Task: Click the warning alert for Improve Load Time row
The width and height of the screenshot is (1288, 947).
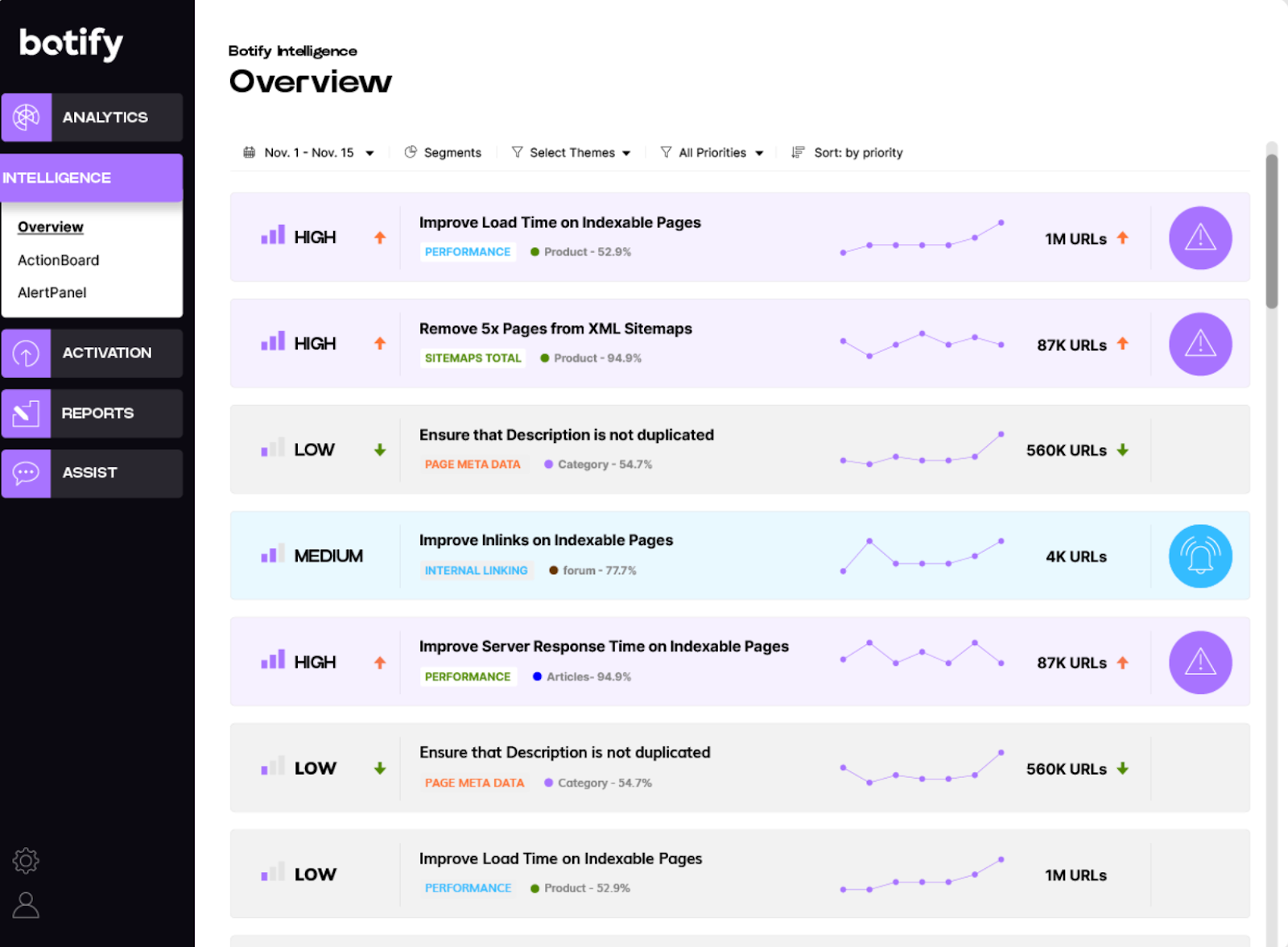Action: click(x=1199, y=238)
